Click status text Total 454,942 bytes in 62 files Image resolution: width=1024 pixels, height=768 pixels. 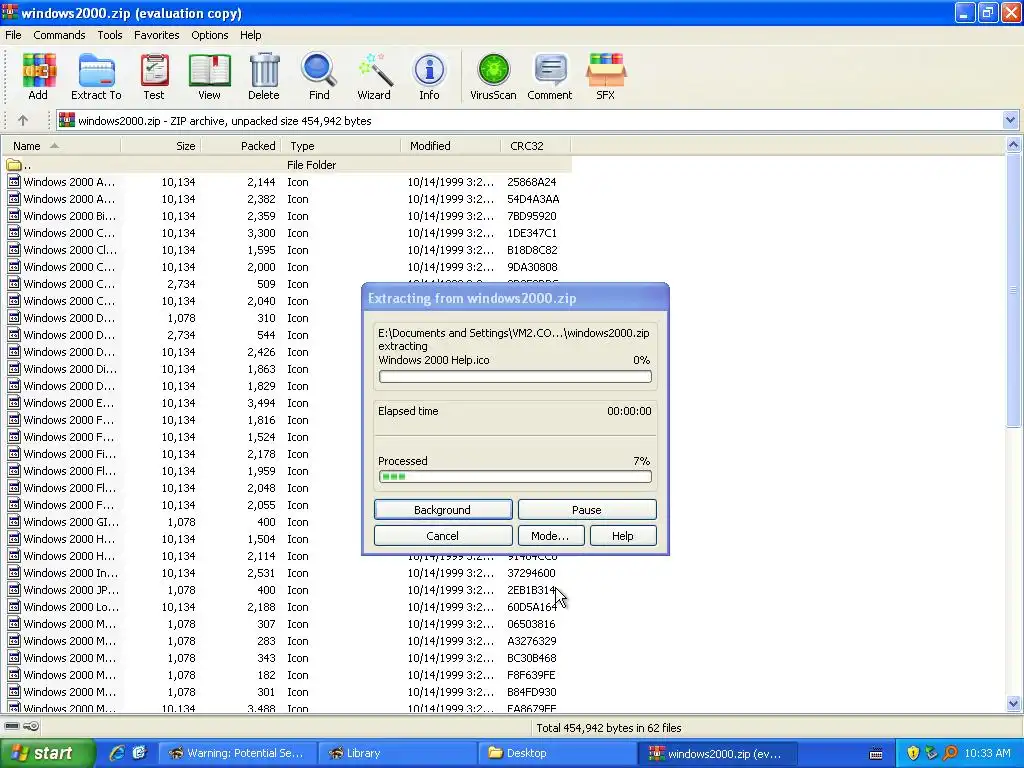(x=609, y=728)
